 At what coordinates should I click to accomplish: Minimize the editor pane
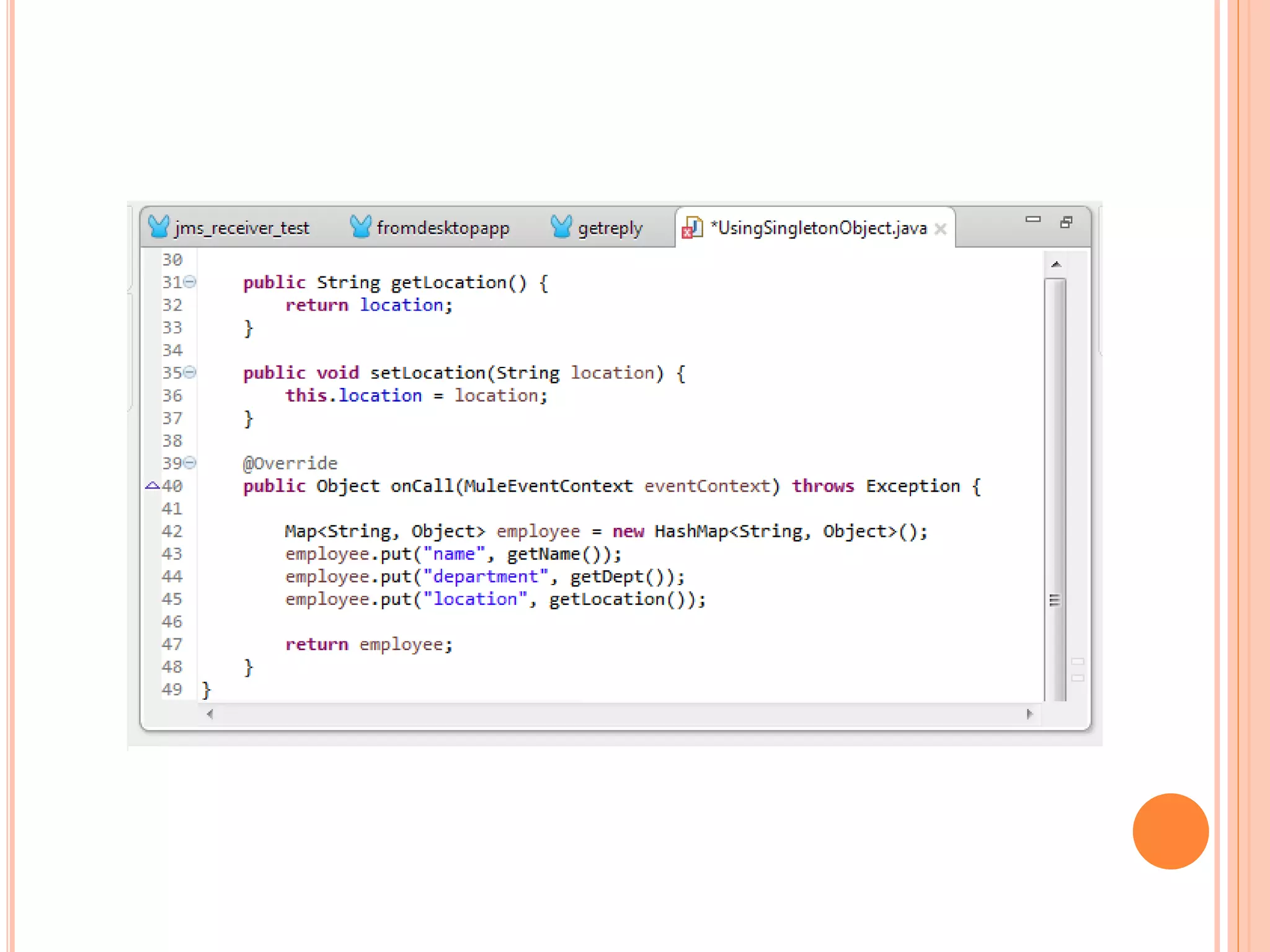coord(1032,219)
